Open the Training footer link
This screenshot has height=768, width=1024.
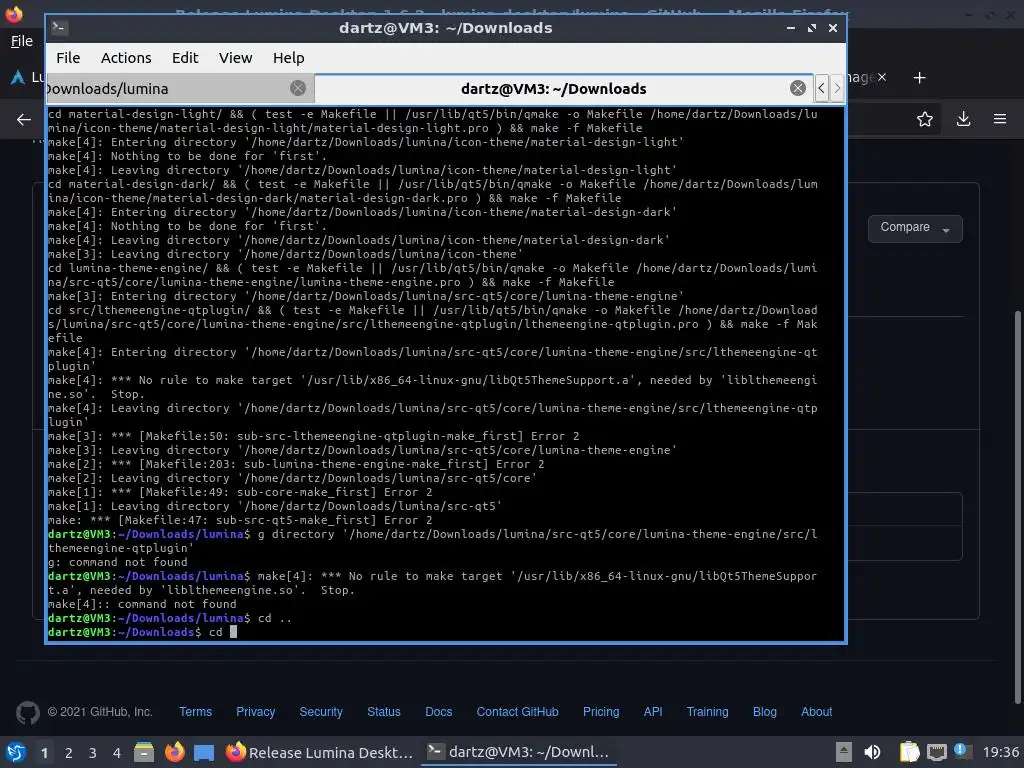707,712
